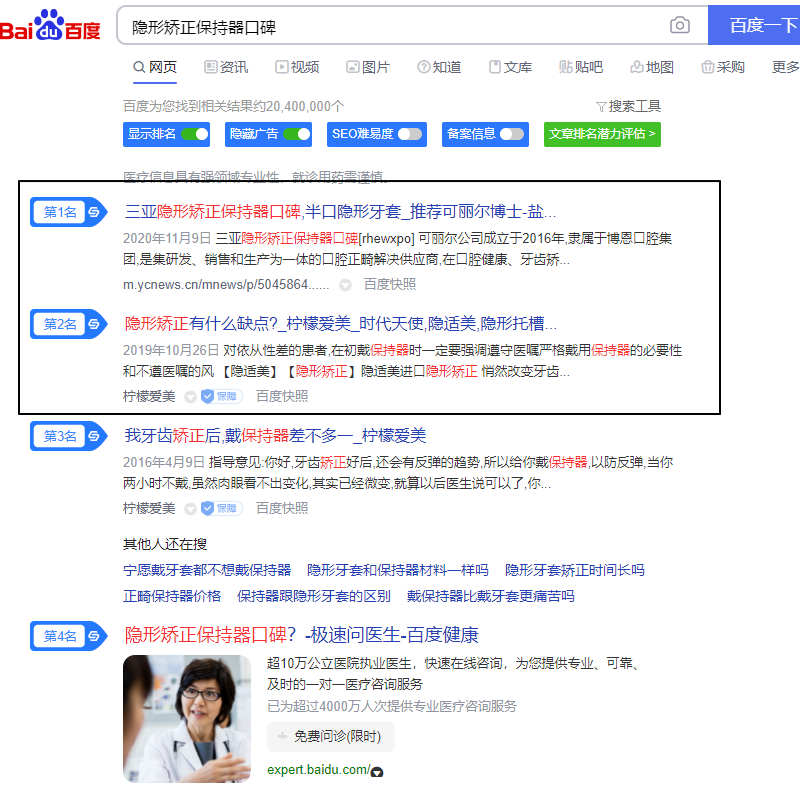Viewport: 800px width, 800px height.
Task: Click the 免费问诊(限时) button
Action: tap(331, 736)
